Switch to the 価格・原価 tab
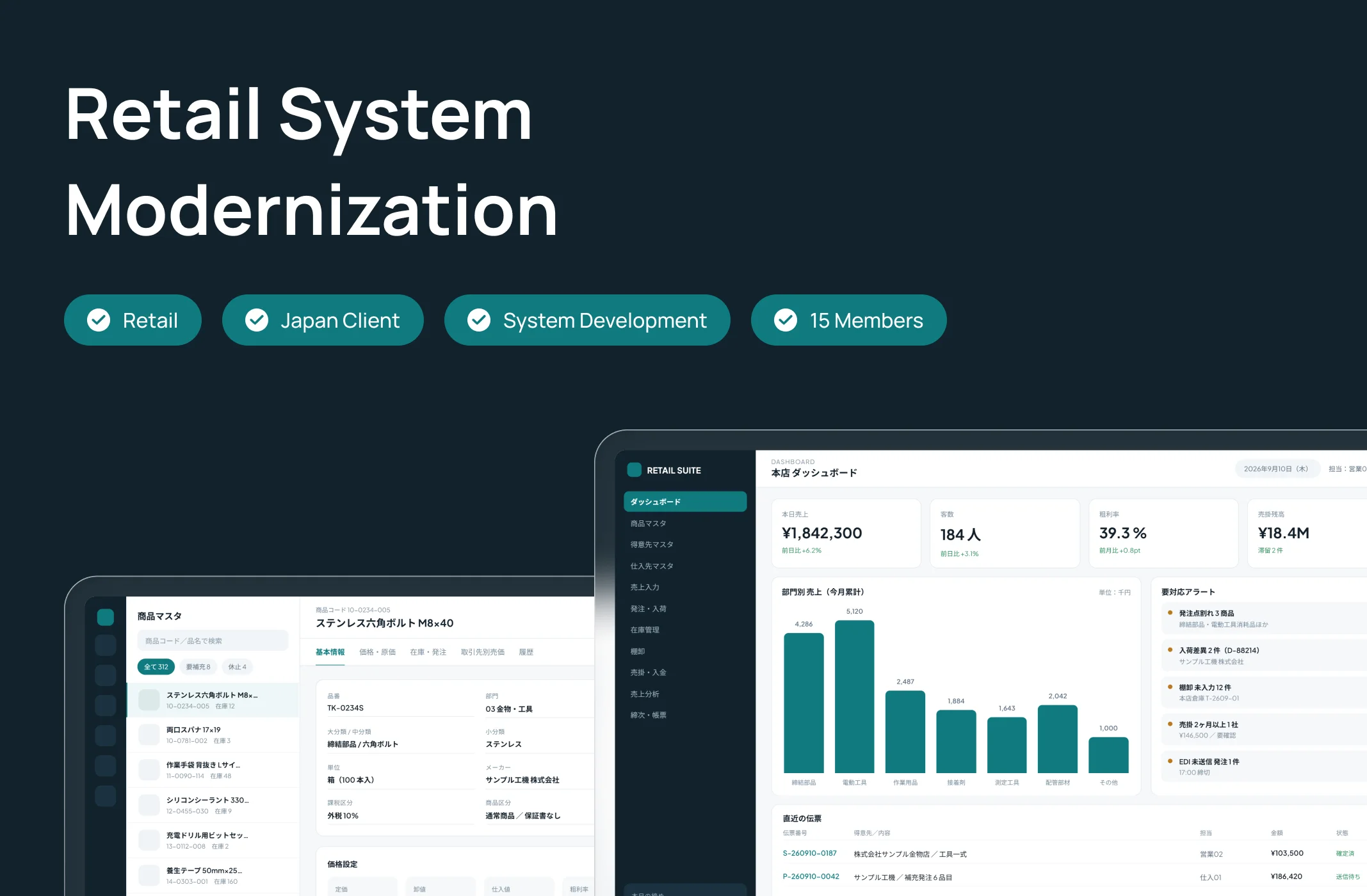The height and width of the screenshot is (896, 1367). click(x=377, y=652)
